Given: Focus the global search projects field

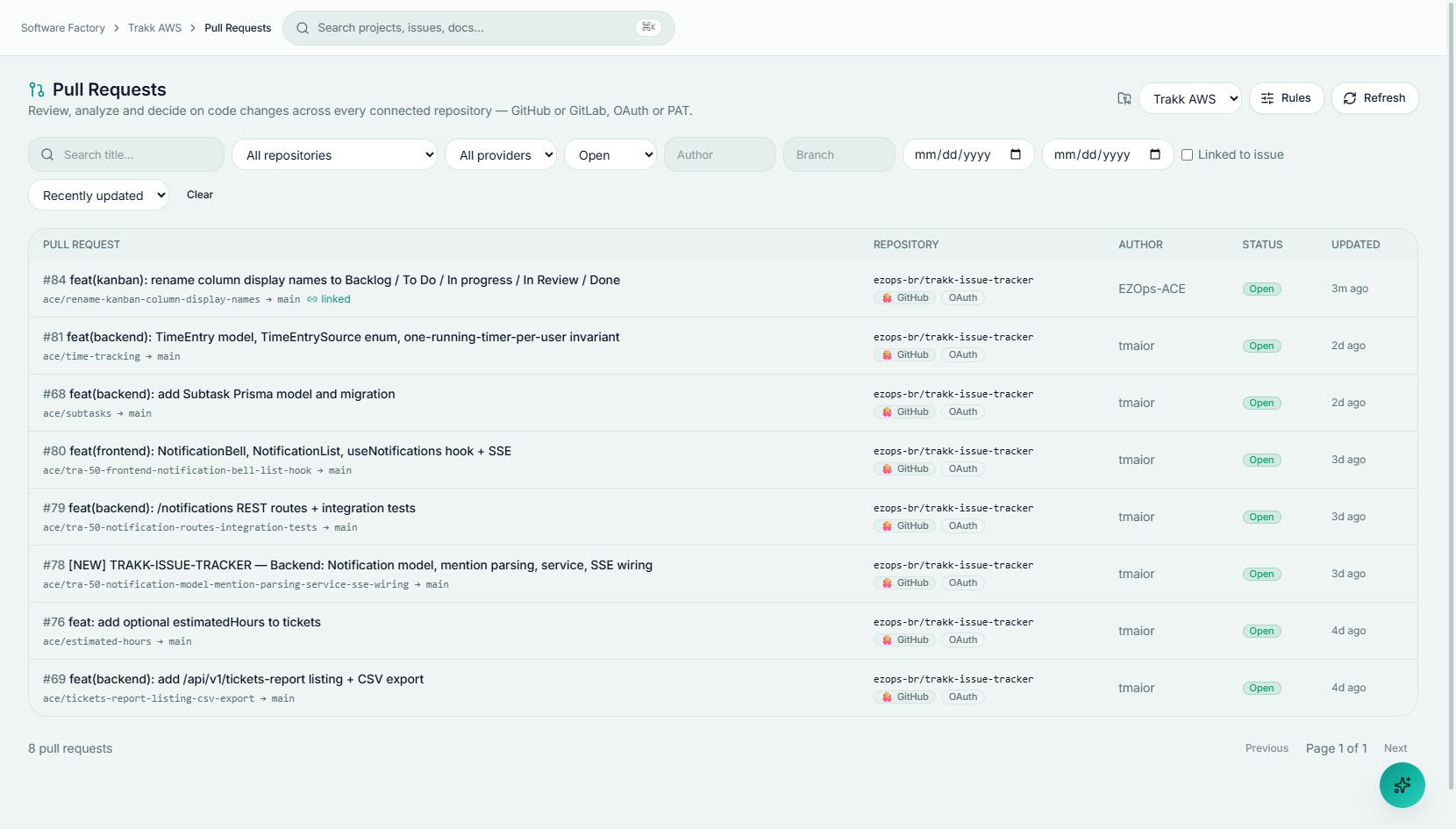Looking at the screenshot, I should coord(479,28).
